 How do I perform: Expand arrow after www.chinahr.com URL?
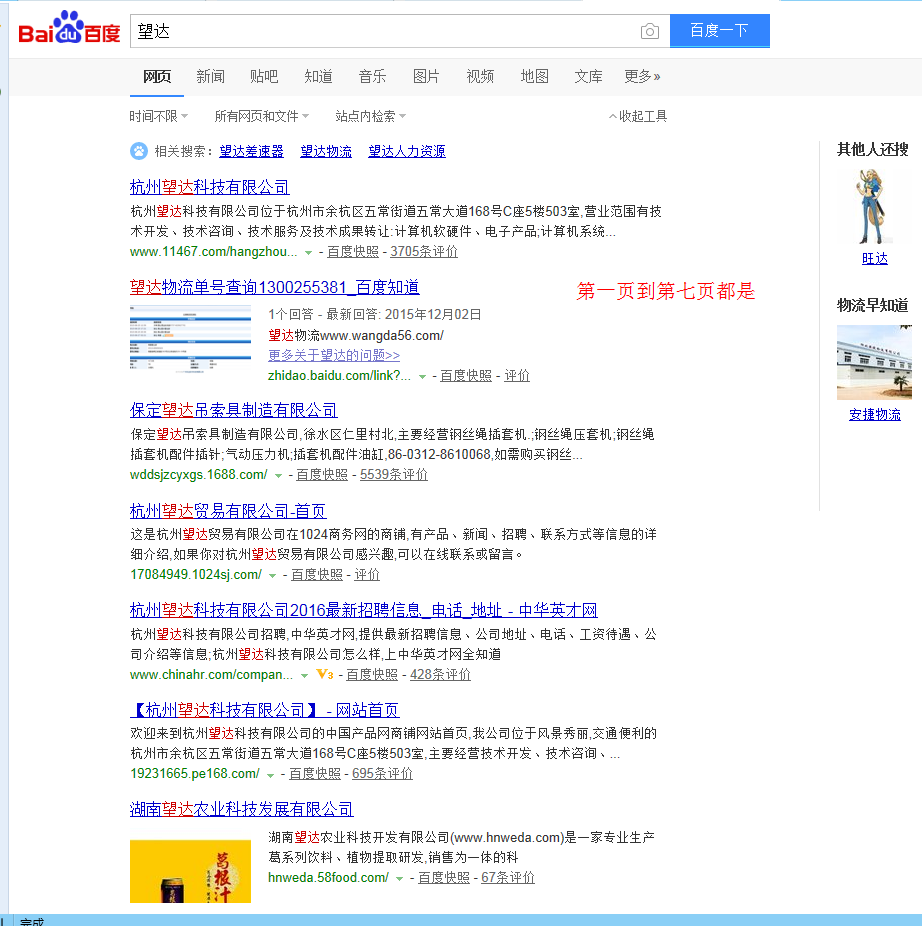click(x=304, y=676)
